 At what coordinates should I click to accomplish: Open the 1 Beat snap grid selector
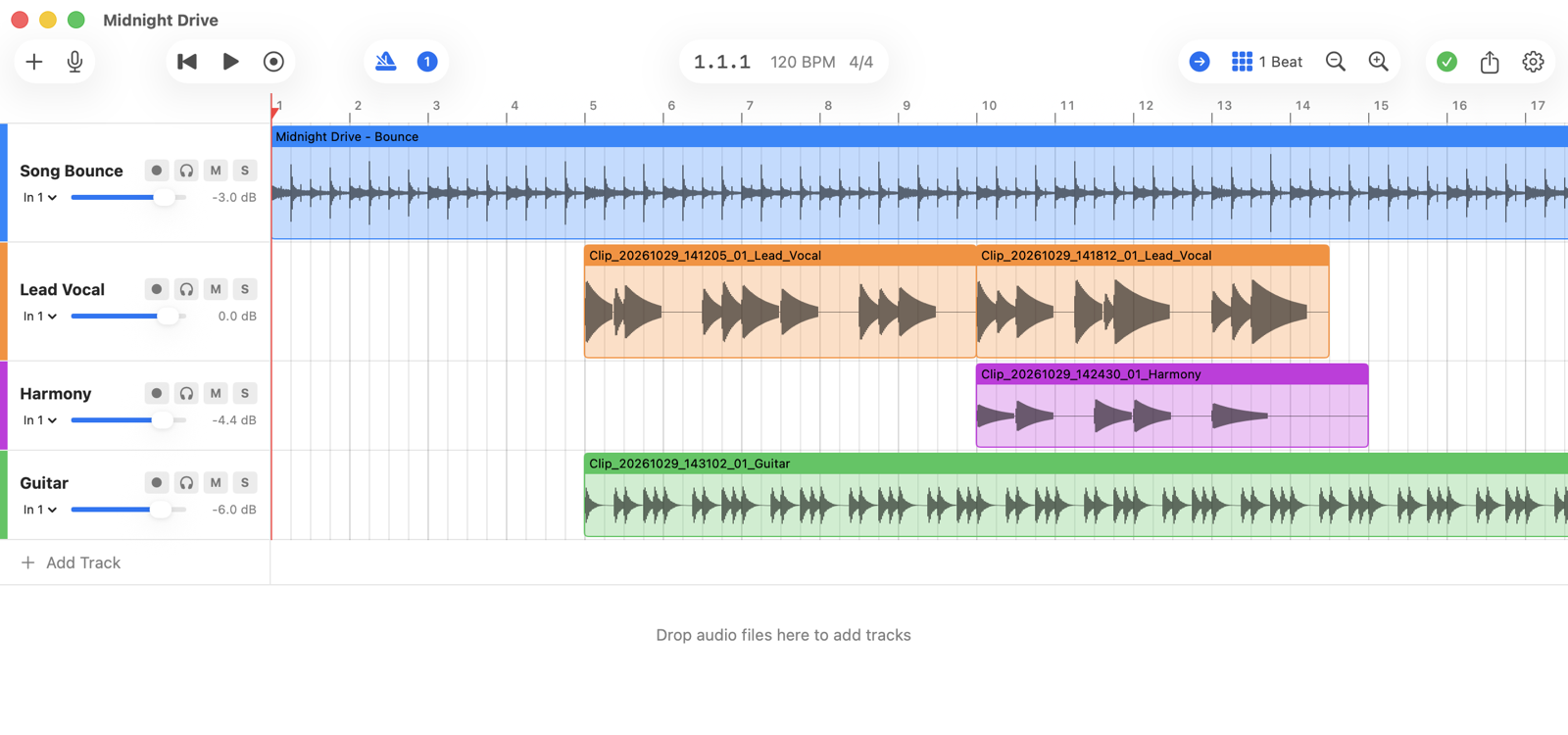pos(1267,62)
